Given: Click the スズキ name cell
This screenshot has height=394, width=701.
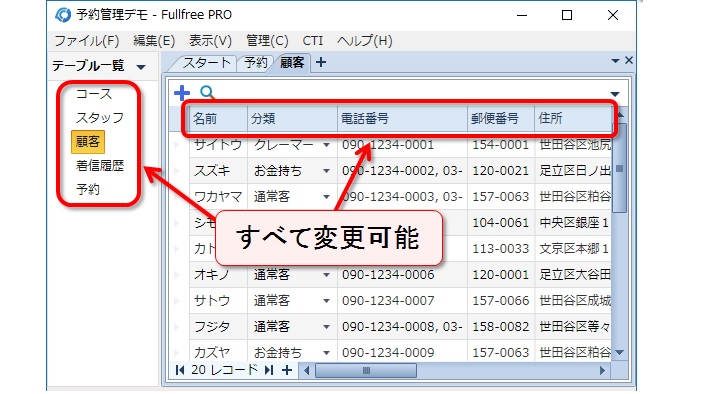Looking at the screenshot, I should click(x=218, y=171).
